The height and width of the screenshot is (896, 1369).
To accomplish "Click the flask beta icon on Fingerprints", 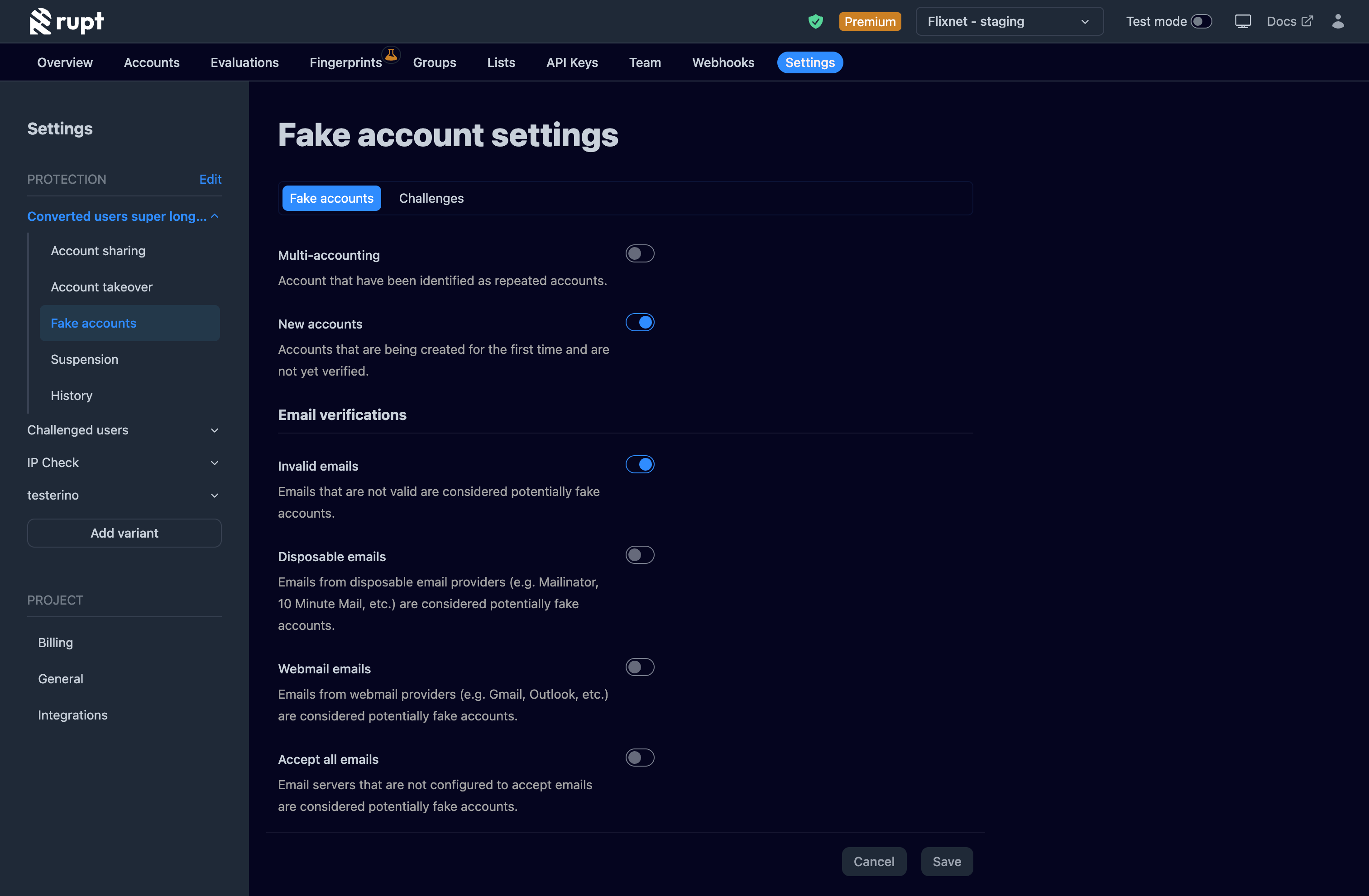I will click(x=391, y=55).
